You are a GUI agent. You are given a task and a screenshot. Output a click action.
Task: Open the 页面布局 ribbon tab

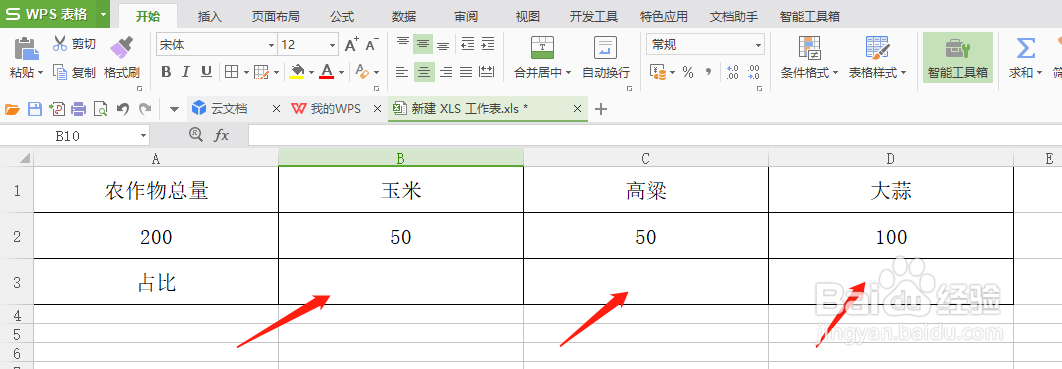tap(276, 16)
